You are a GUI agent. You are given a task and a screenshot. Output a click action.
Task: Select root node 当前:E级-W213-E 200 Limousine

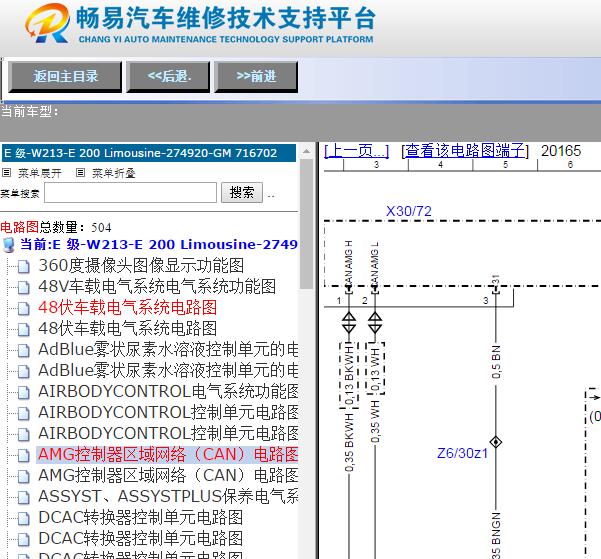pos(159,244)
